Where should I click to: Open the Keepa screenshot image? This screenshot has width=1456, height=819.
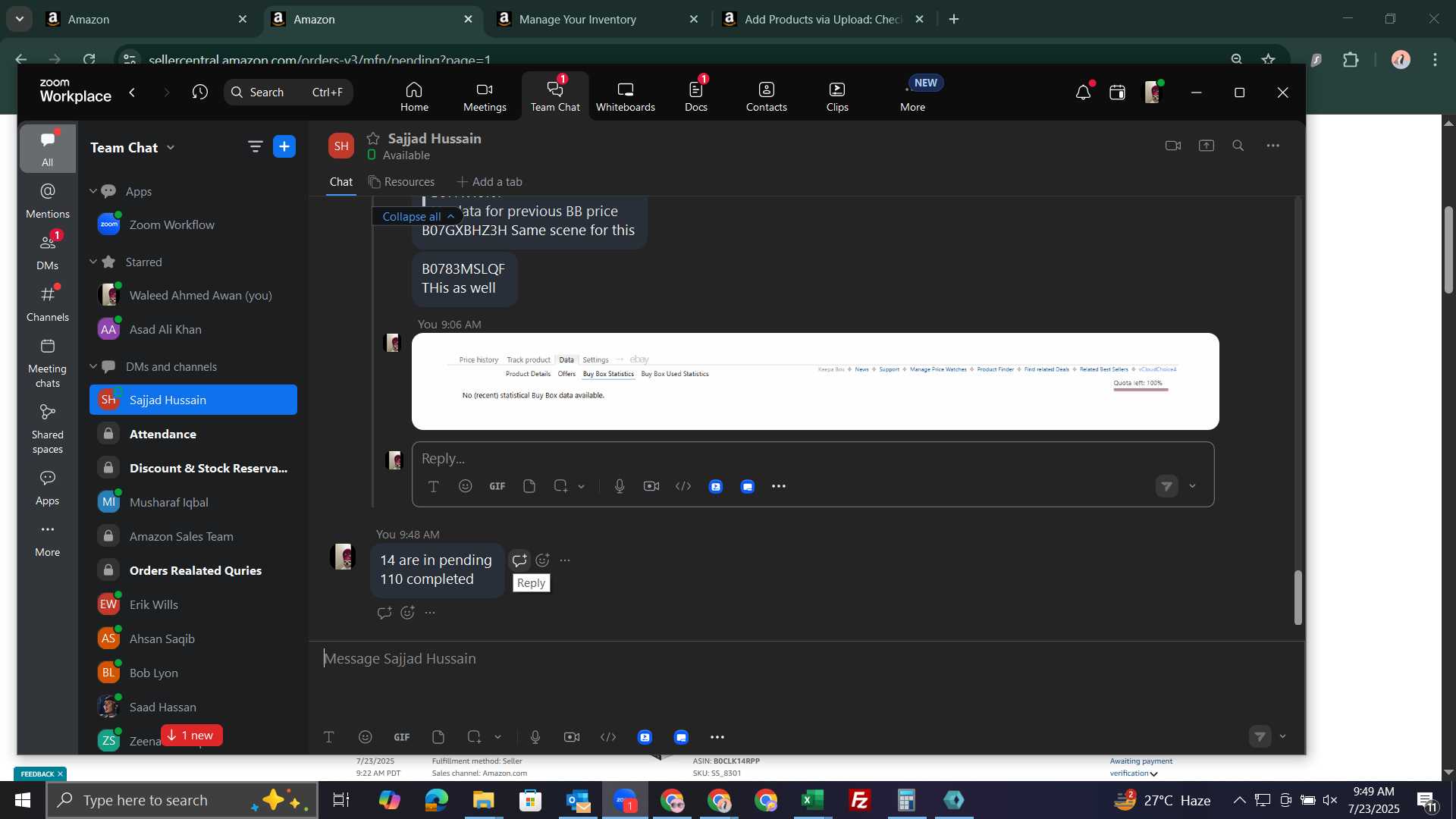pyautogui.click(x=815, y=381)
